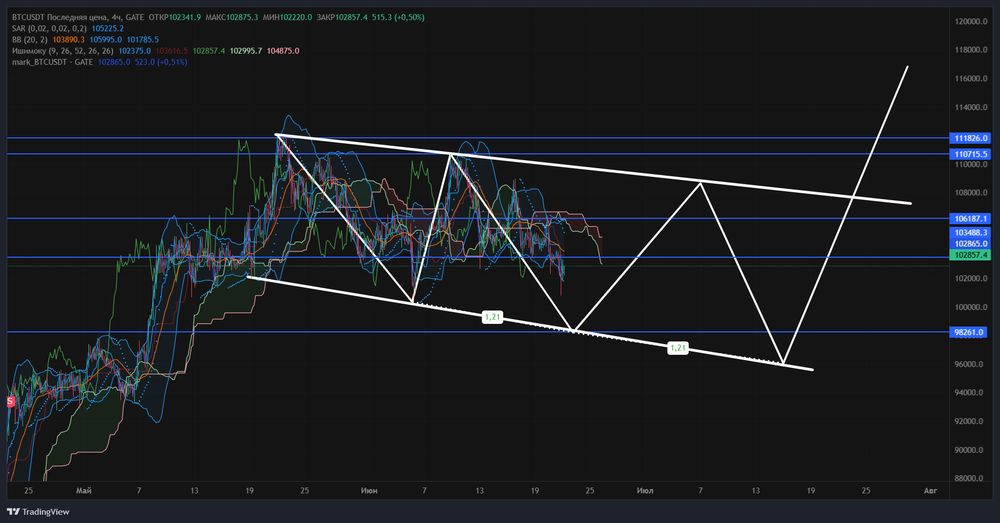Click the 110715.5 blue price label
This screenshot has height=523, width=1000.
(x=970, y=154)
